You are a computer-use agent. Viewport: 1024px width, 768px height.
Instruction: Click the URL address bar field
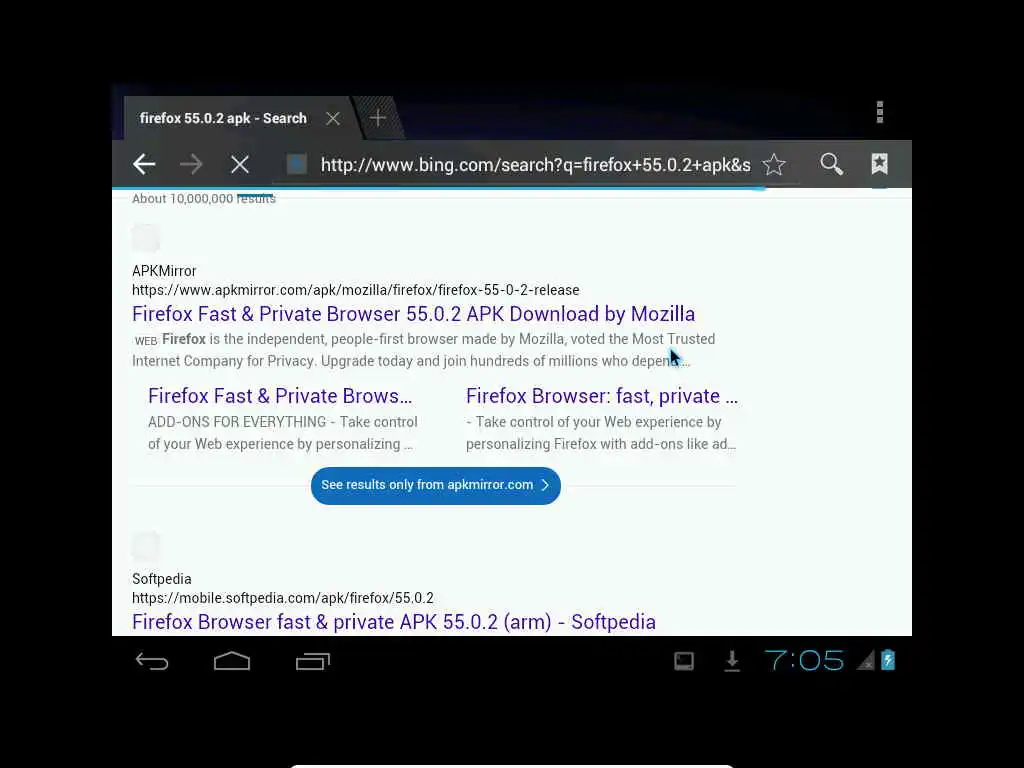pos(536,165)
